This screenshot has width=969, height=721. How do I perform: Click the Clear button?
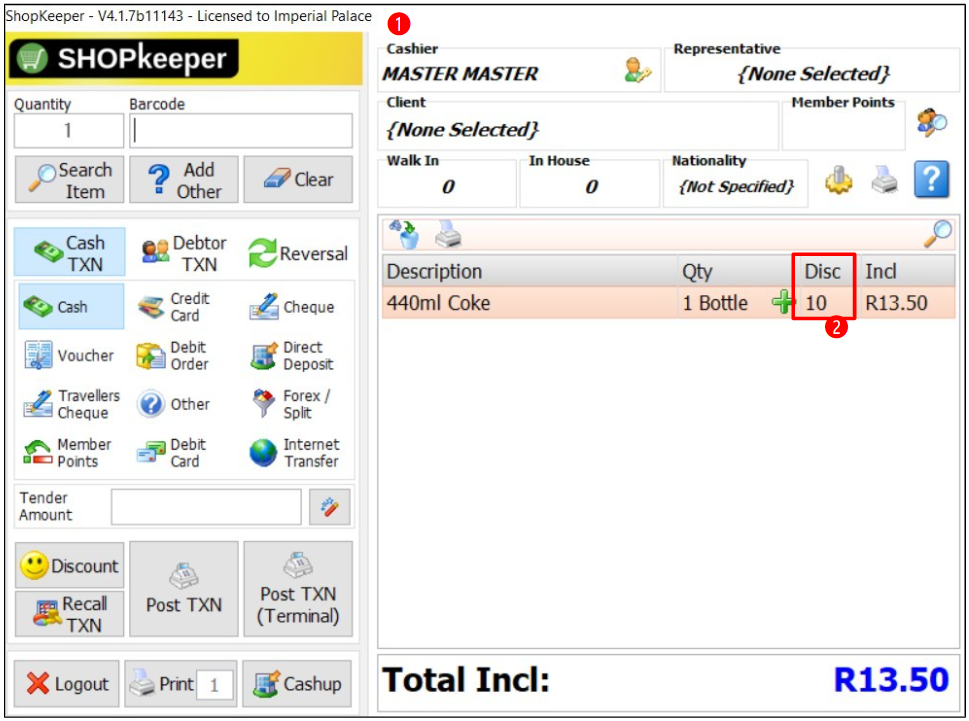[x=298, y=180]
